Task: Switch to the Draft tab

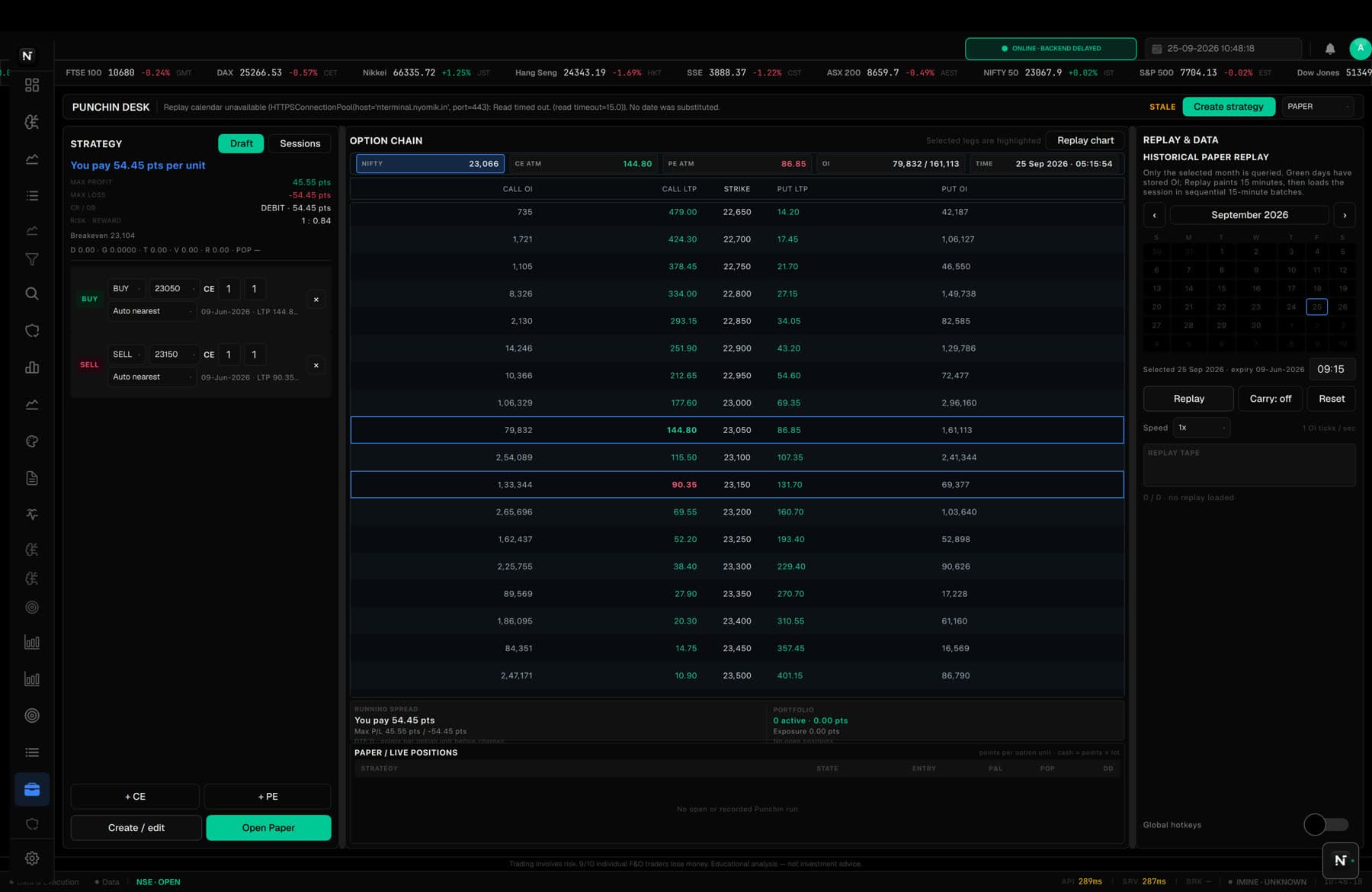Action: pos(241,143)
